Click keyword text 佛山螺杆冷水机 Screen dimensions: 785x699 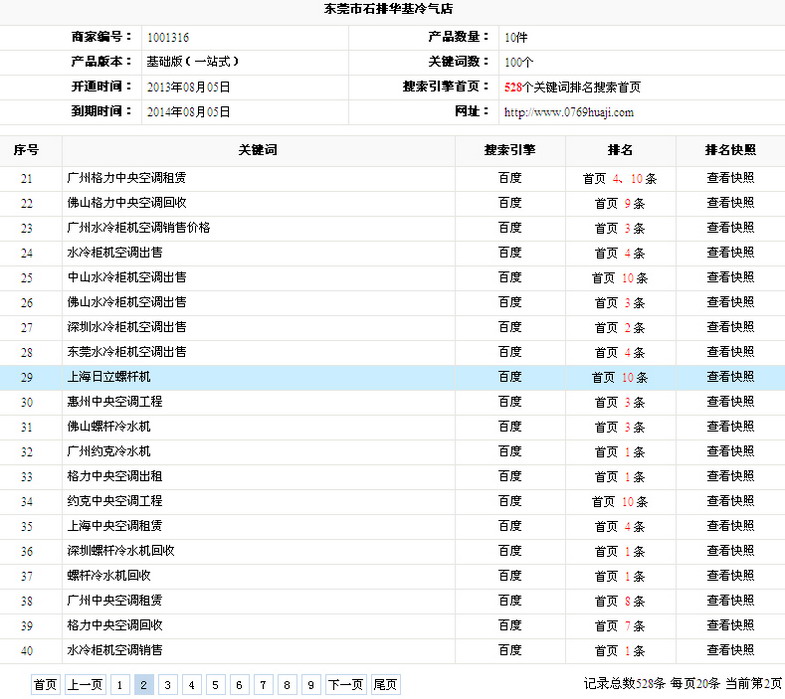click(x=109, y=427)
